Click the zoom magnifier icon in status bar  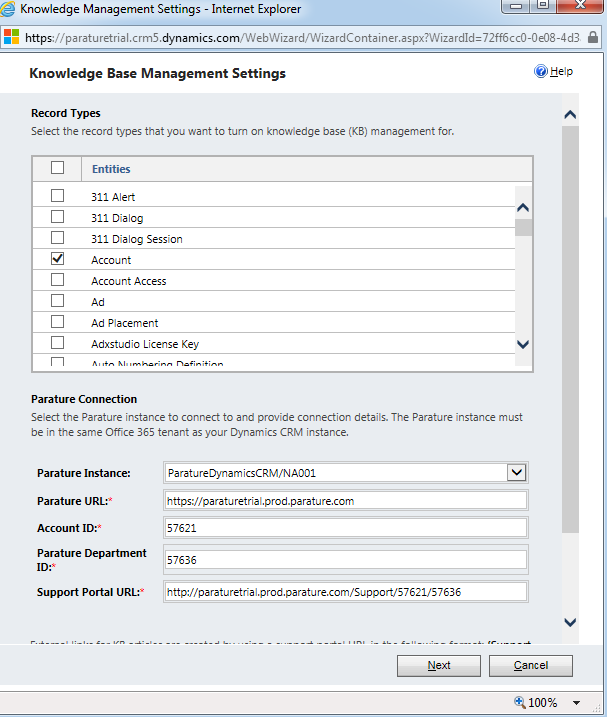pos(520,702)
